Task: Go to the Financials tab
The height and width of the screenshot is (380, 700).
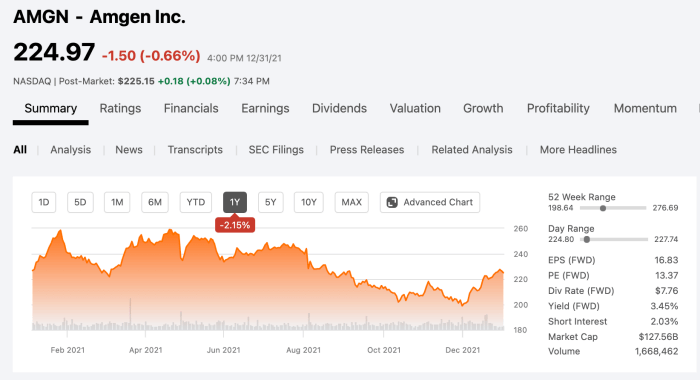Action: 191,109
